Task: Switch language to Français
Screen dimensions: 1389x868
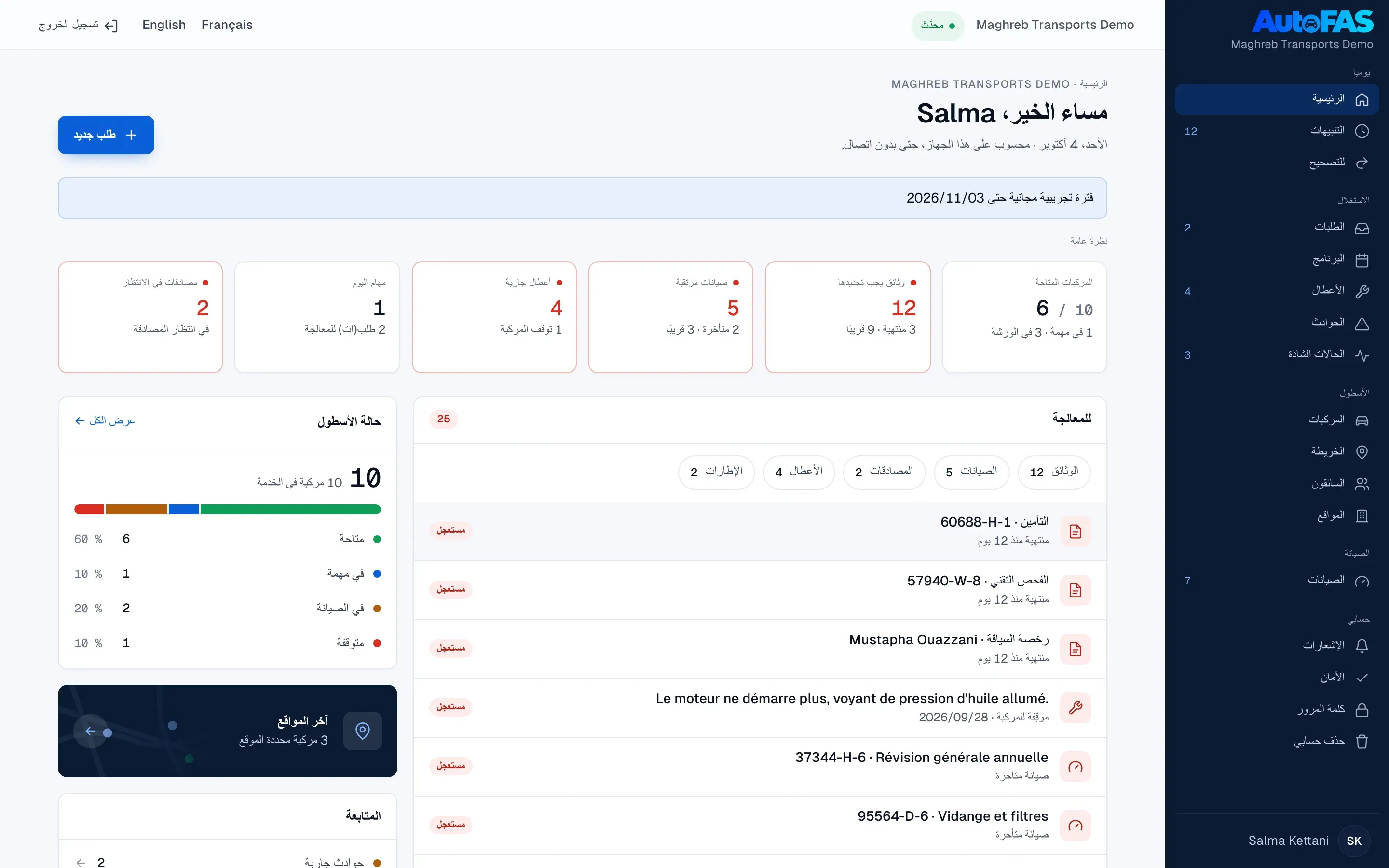Action: coord(227,25)
